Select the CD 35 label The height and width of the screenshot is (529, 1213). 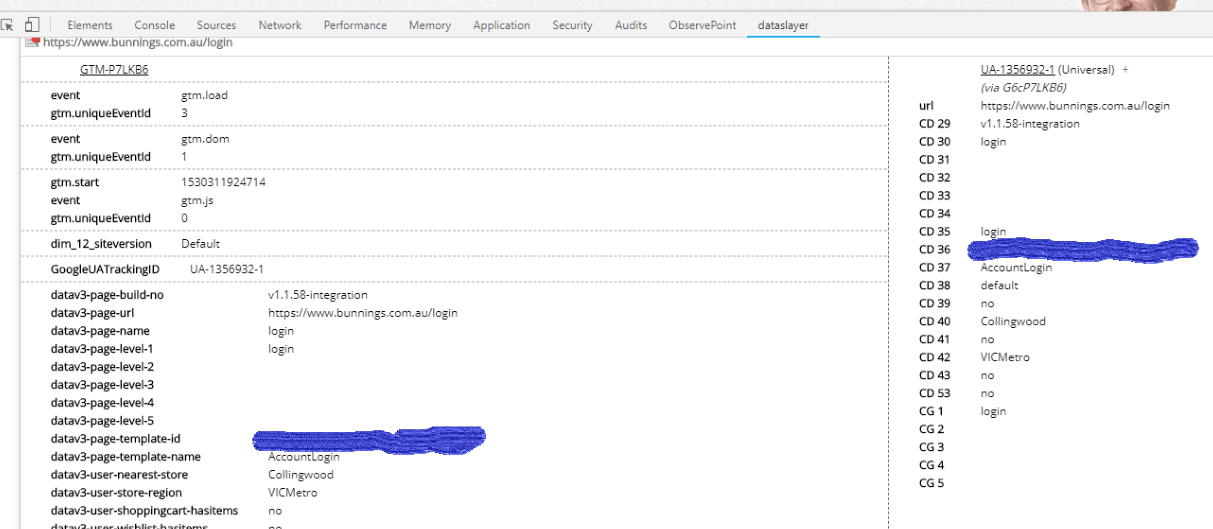[935, 232]
